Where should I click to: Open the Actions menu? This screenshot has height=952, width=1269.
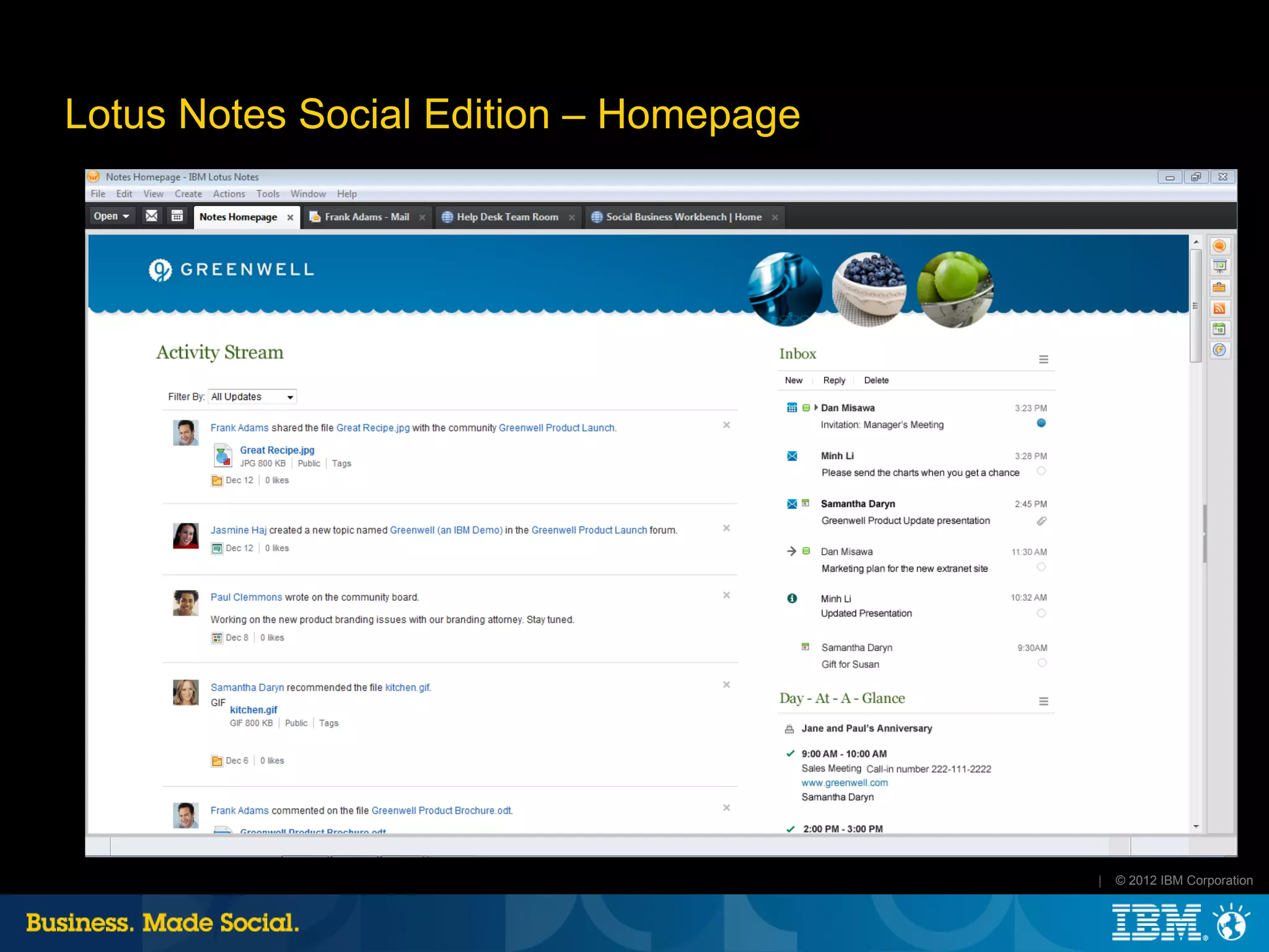tap(229, 194)
